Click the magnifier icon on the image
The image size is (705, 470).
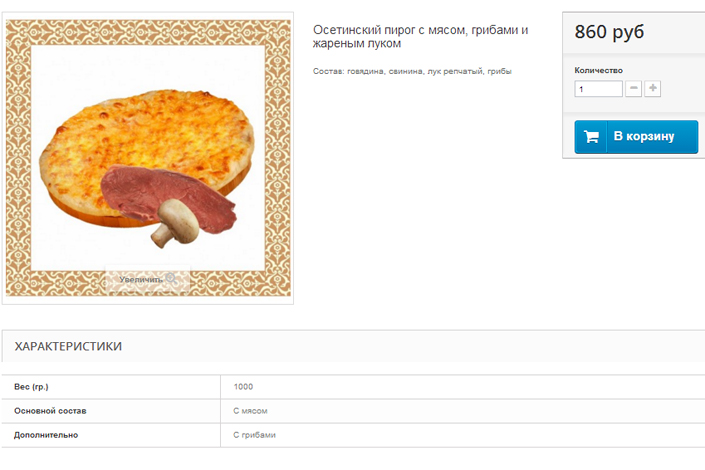[x=172, y=279]
